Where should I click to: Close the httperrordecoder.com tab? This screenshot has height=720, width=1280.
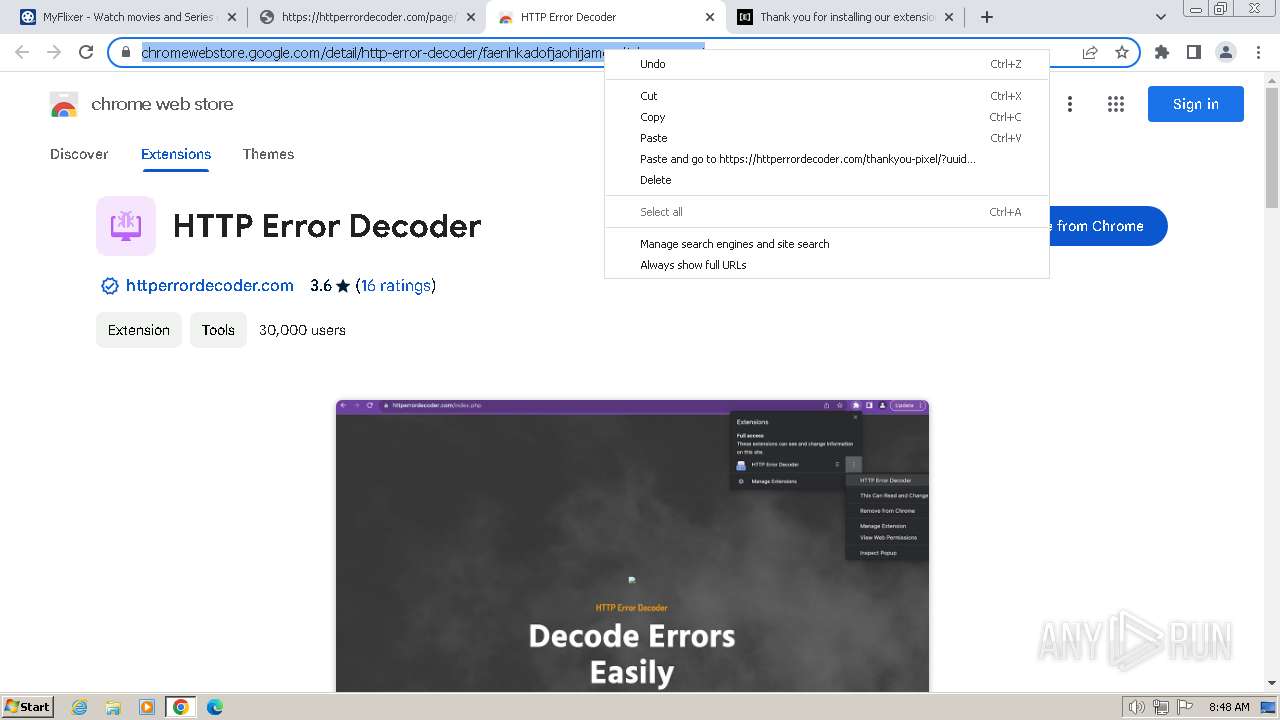tap(471, 17)
